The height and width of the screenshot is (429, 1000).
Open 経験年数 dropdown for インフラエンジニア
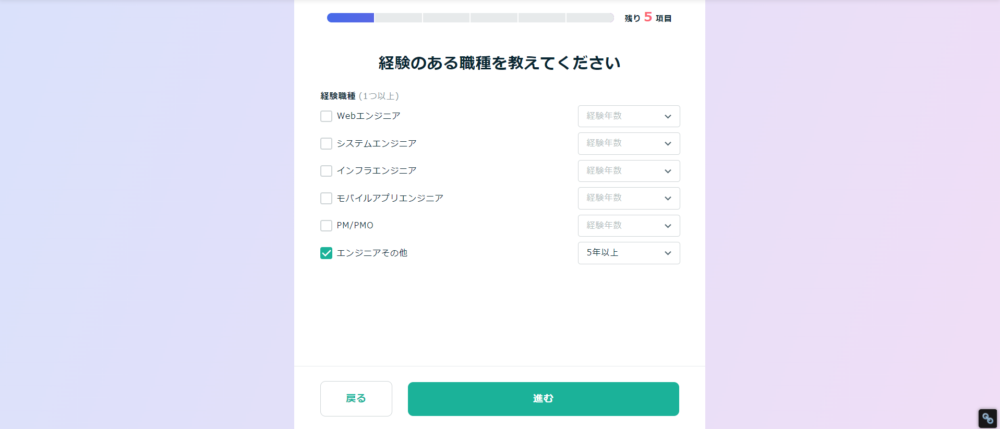click(629, 171)
